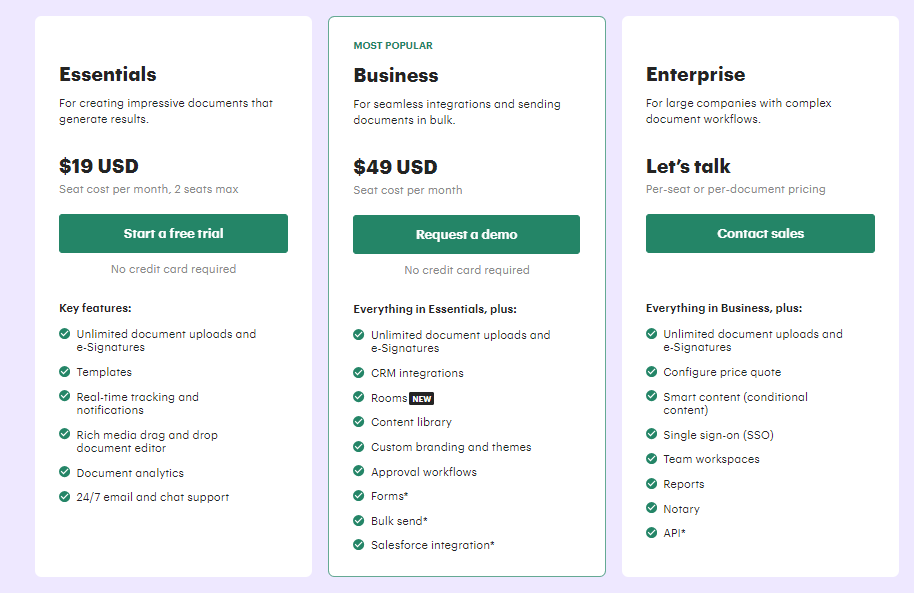Click the Contact sales button
The width and height of the screenshot is (914, 593).
(760, 233)
